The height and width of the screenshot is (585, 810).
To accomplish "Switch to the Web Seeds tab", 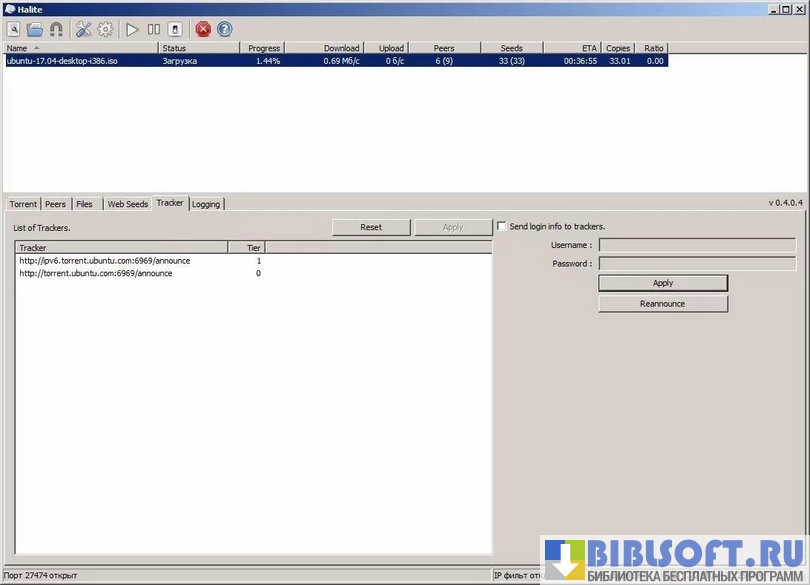I will tap(127, 204).
